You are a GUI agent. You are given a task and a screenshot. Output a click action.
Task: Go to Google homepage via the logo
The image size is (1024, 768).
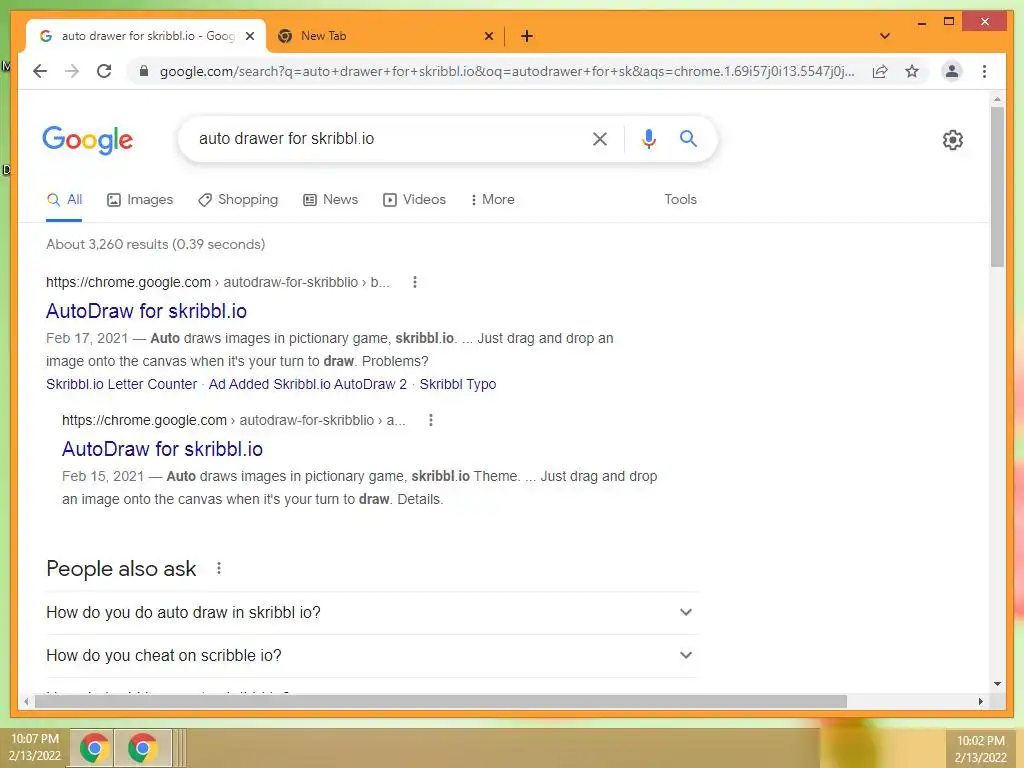88,140
